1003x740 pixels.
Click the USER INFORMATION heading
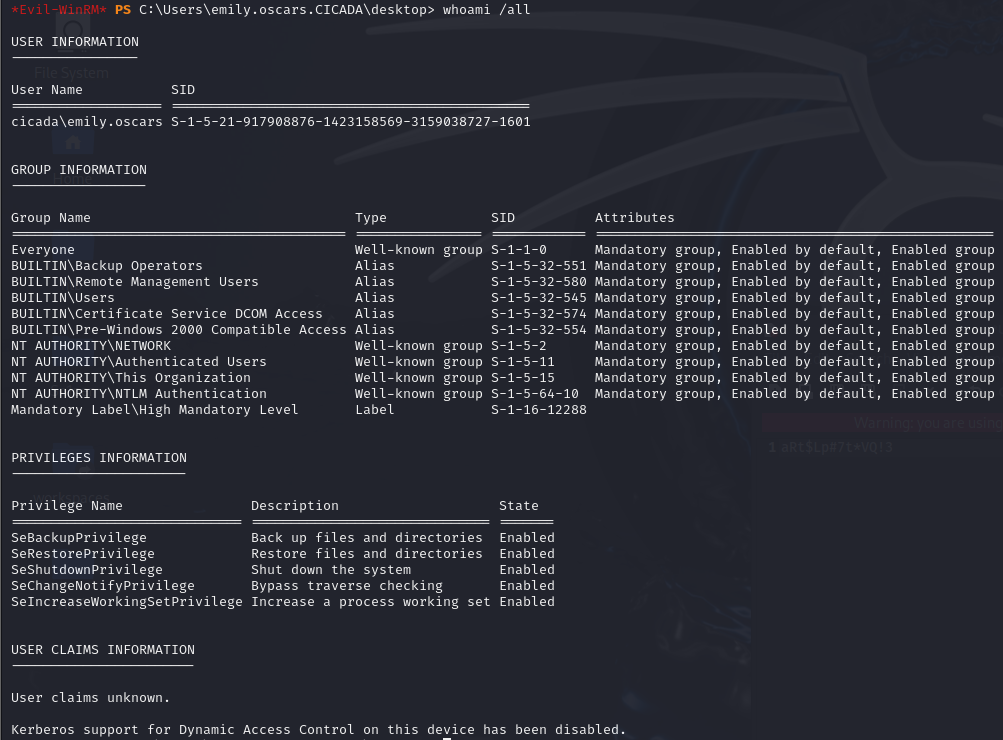tap(75, 42)
